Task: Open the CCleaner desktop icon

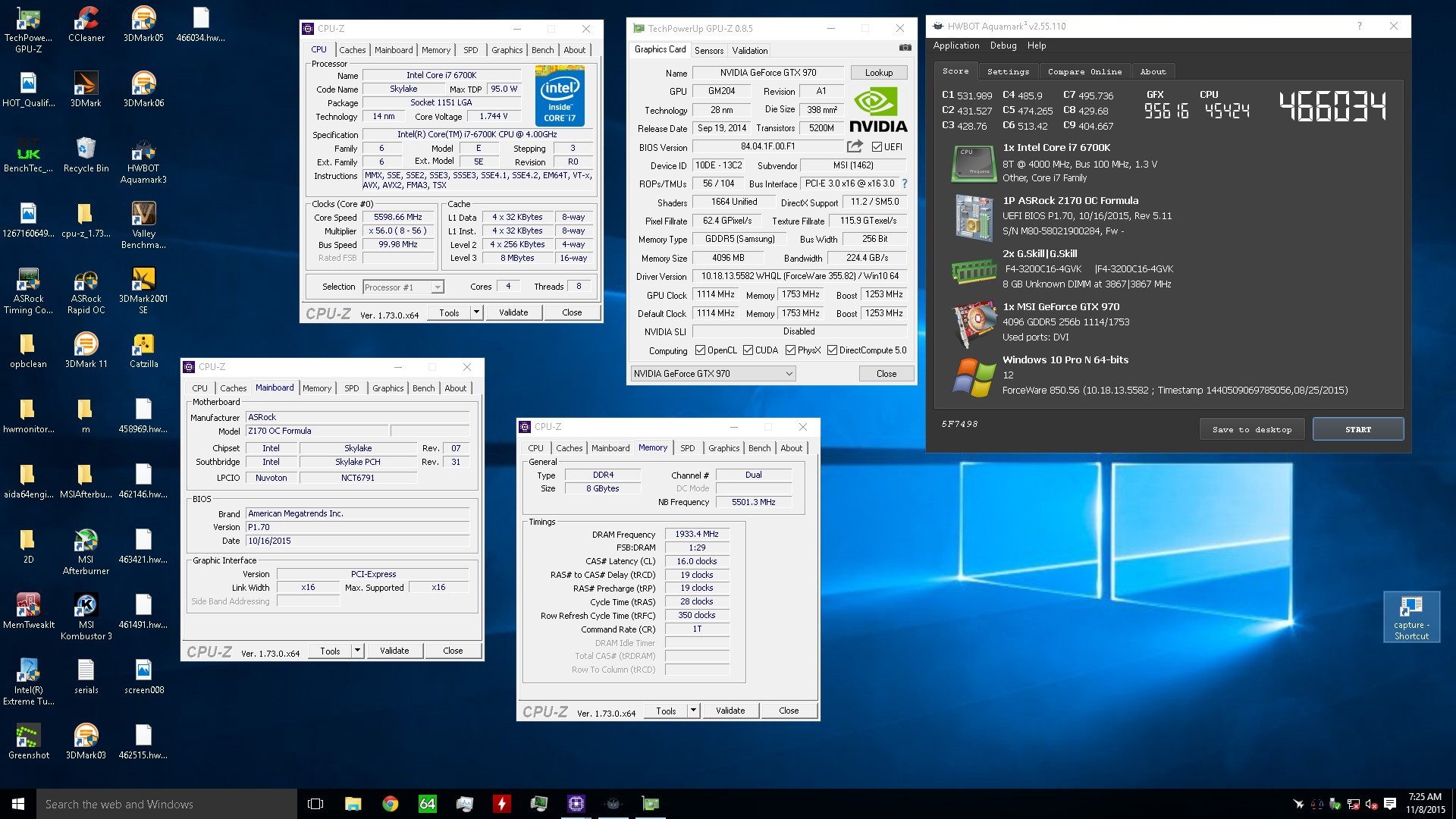Action: tap(86, 24)
